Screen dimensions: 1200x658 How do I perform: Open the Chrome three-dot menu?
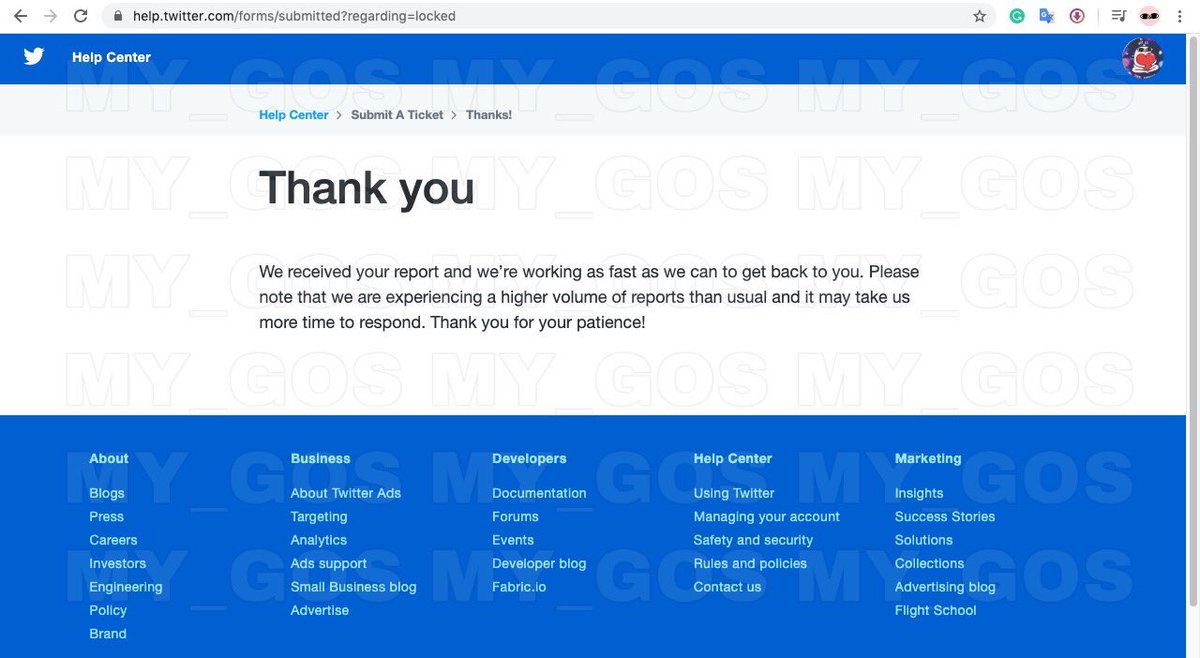tap(1181, 16)
